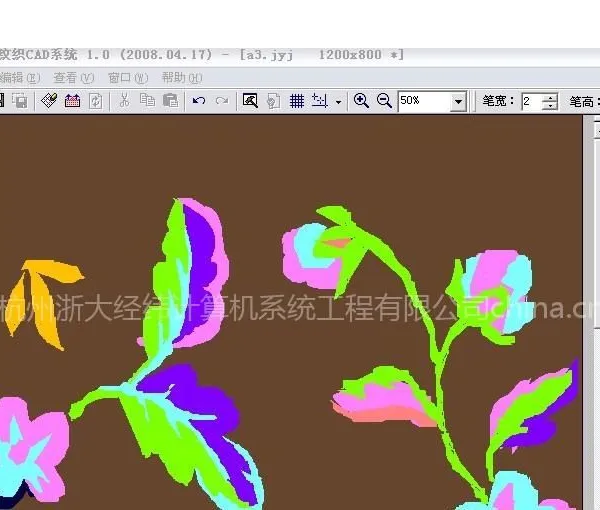
Task: Click the grid-with-pen design toolbar icon
Action: (49, 101)
